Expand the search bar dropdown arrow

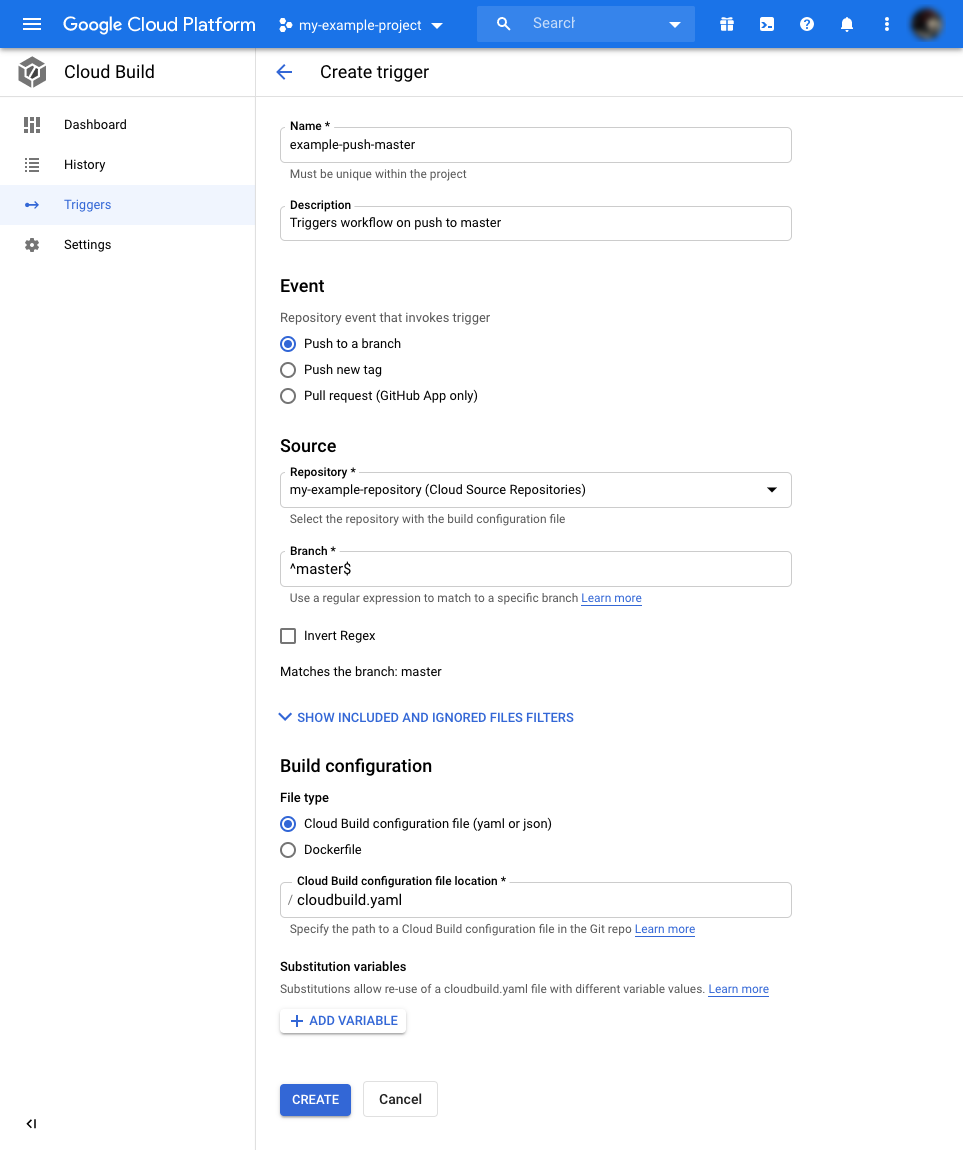675,24
